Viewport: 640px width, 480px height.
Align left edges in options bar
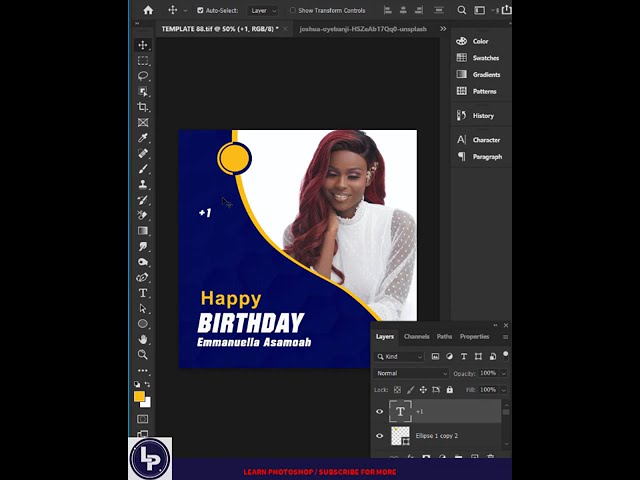pos(388,10)
